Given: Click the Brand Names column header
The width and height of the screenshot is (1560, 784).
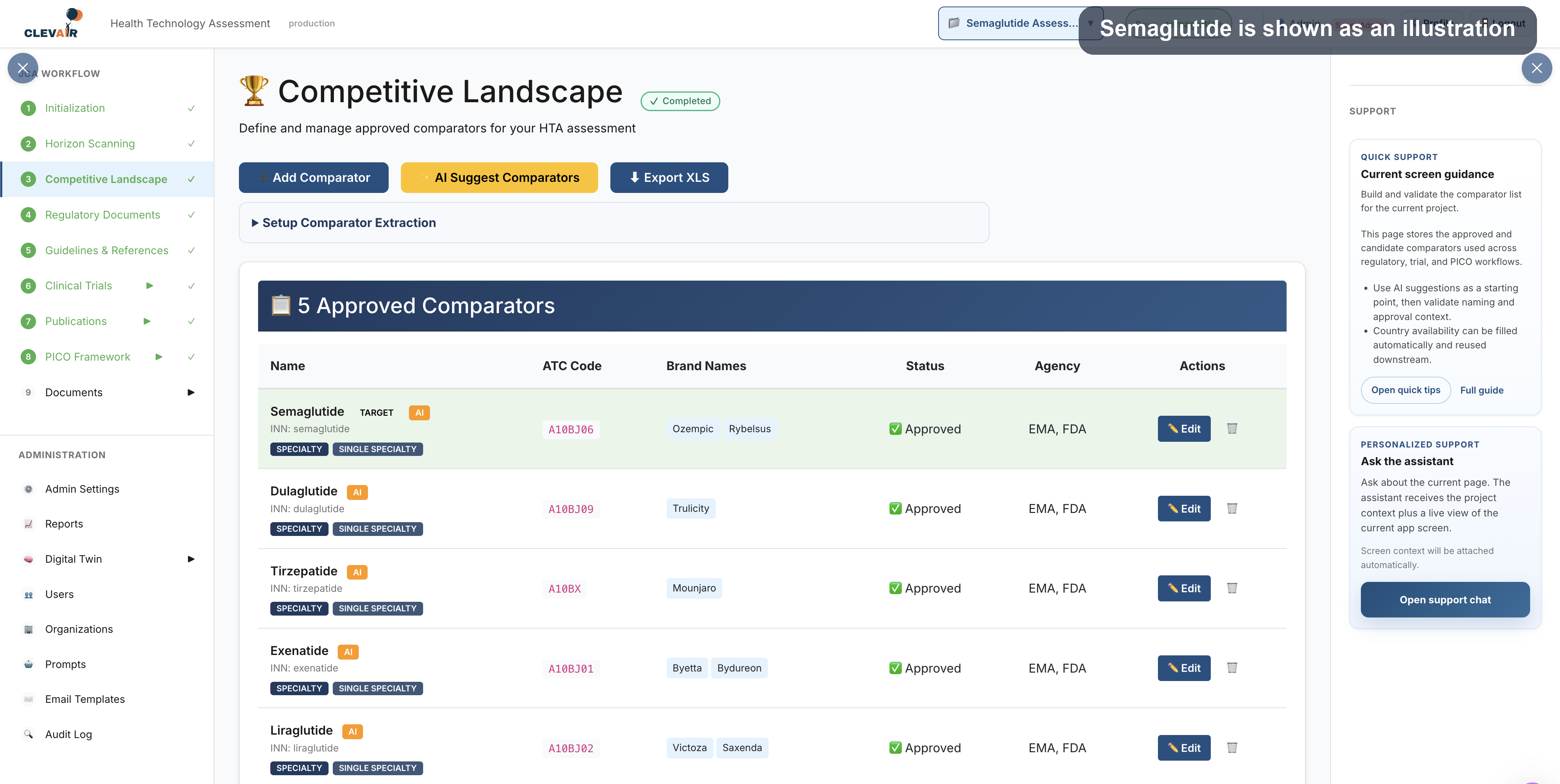Looking at the screenshot, I should click(706, 366).
